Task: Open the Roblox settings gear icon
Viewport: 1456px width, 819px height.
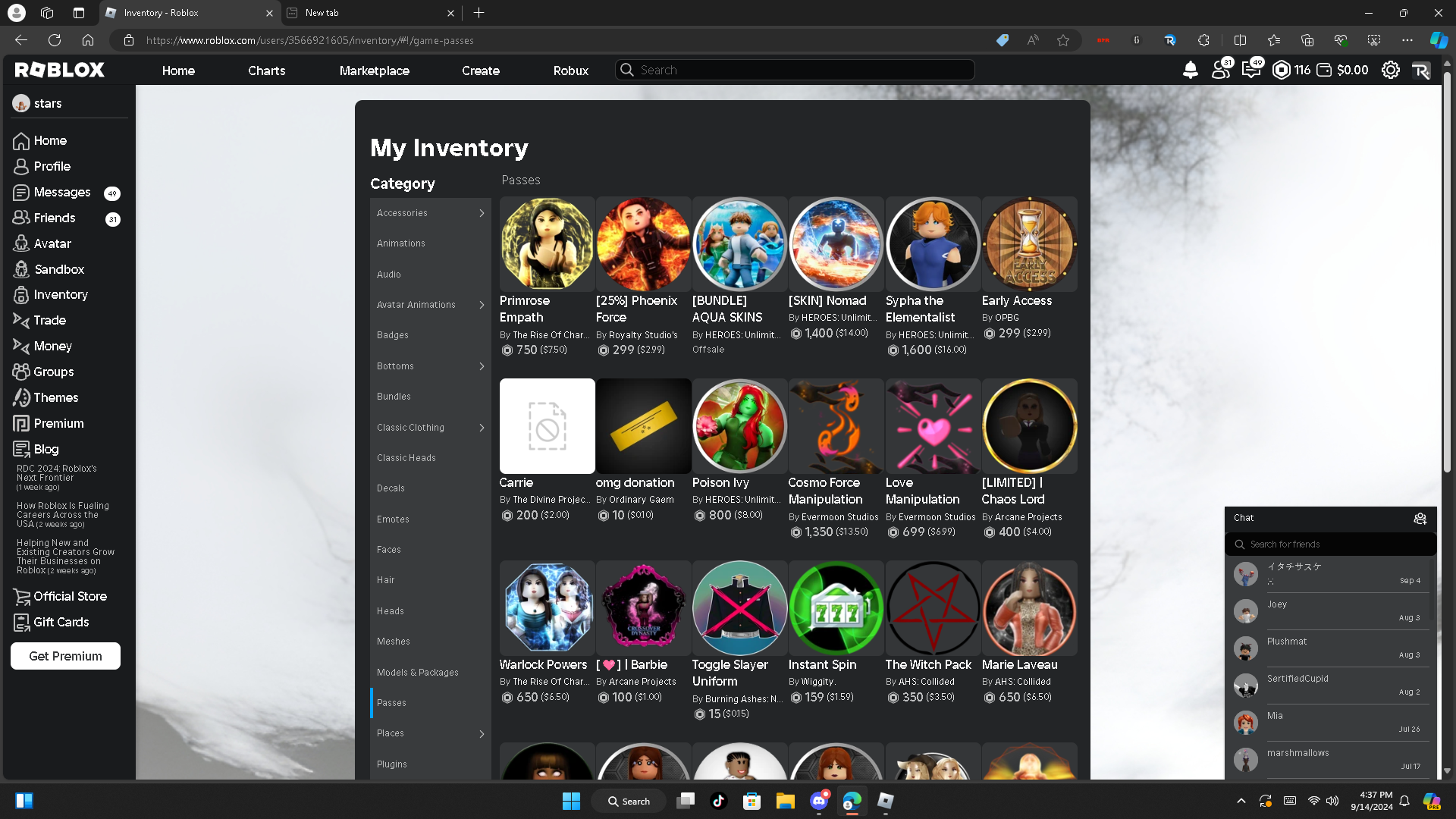Action: [x=1390, y=70]
